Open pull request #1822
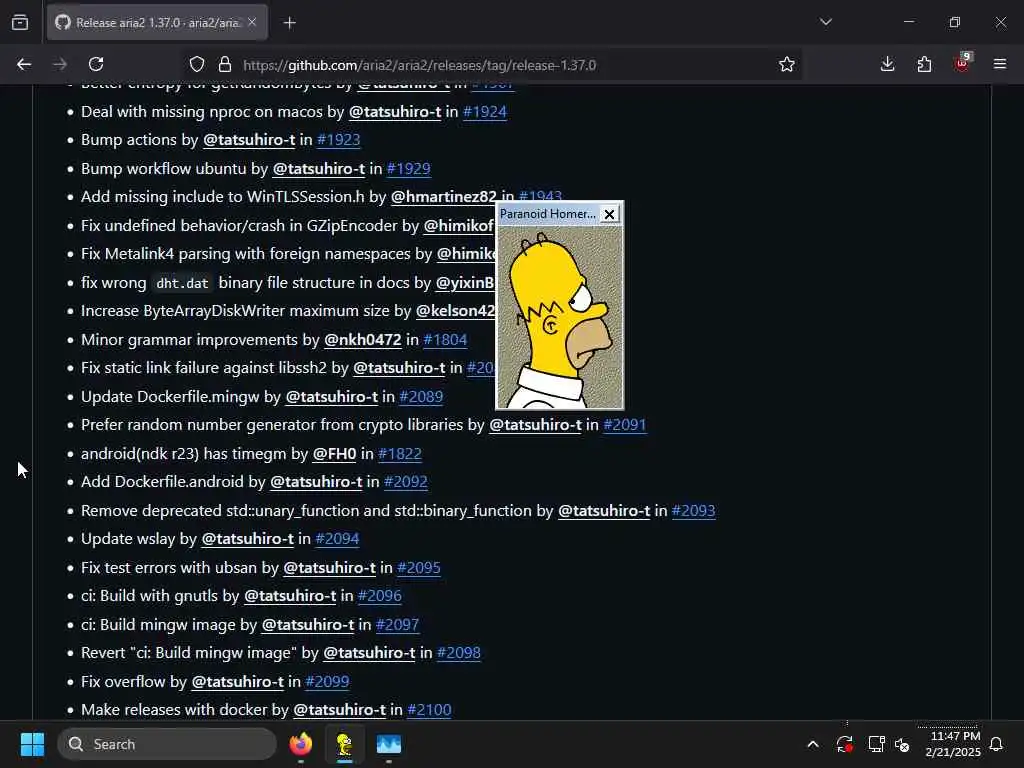This screenshot has height=768, width=1024. [x=400, y=453]
